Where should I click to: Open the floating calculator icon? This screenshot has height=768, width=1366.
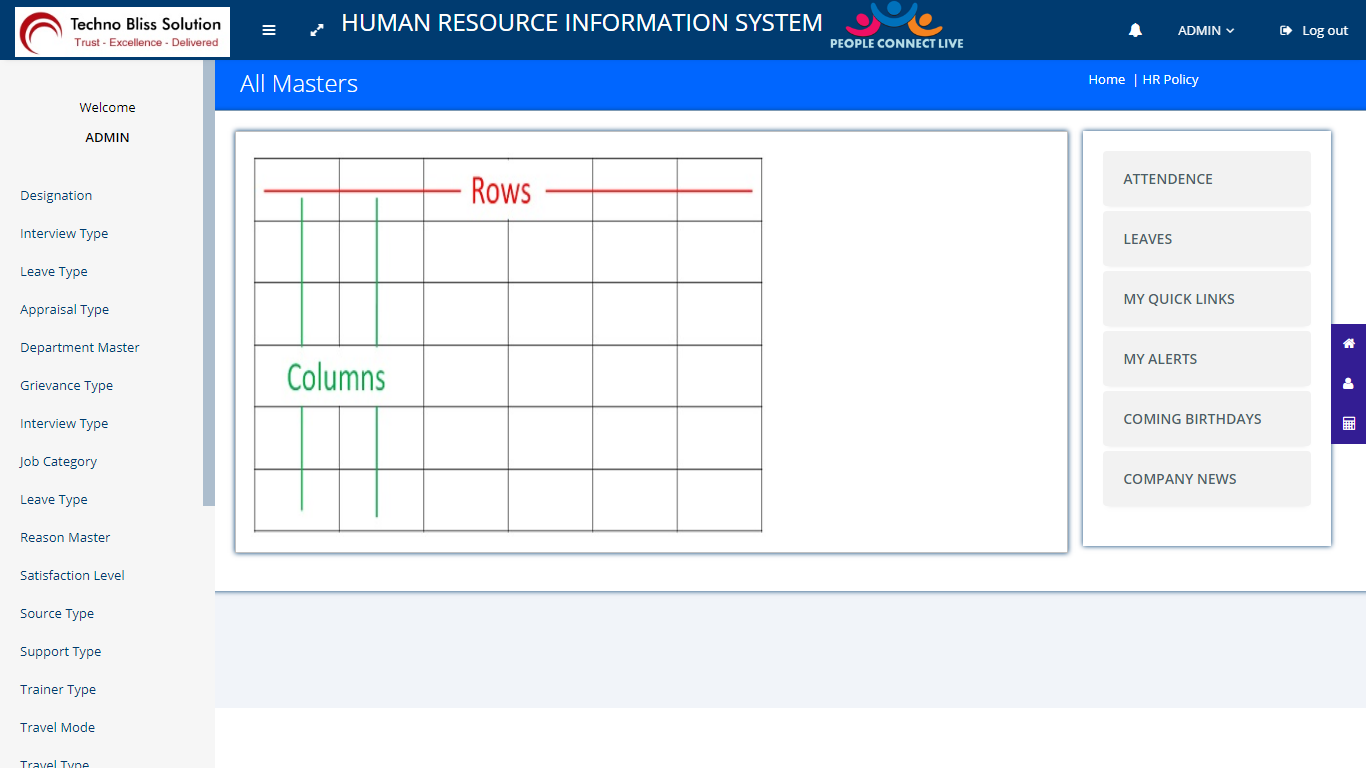point(1348,423)
